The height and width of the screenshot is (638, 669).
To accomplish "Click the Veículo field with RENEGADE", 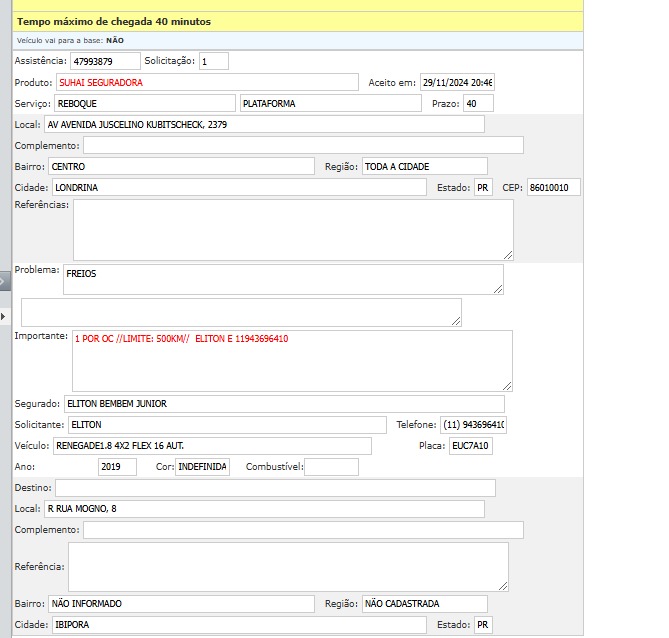I will click(x=211, y=446).
